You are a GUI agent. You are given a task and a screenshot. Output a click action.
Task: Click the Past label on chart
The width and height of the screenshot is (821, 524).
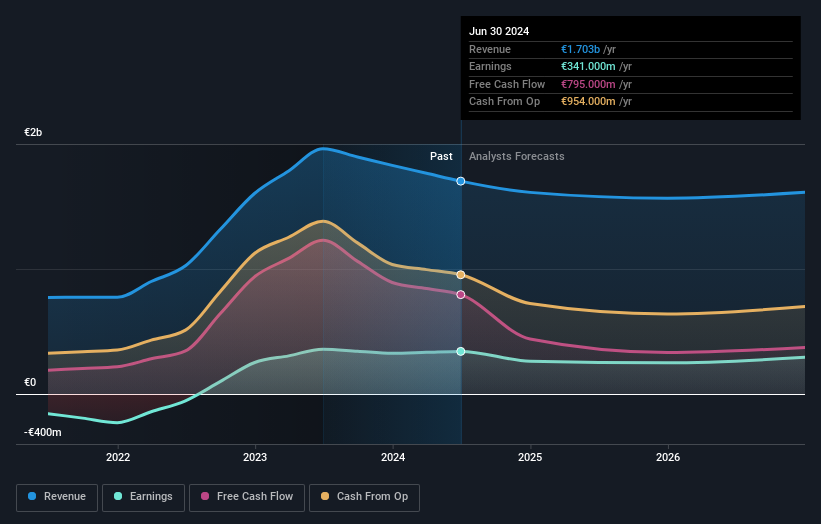point(441,156)
